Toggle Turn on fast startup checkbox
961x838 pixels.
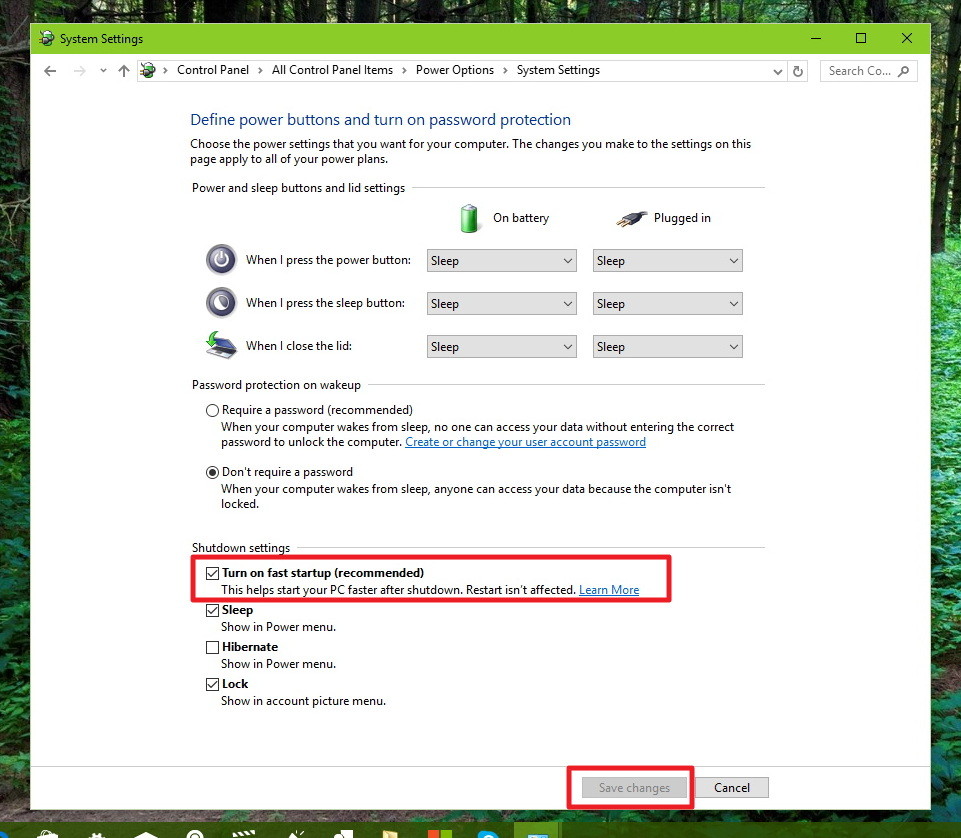(x=212, y=573)
